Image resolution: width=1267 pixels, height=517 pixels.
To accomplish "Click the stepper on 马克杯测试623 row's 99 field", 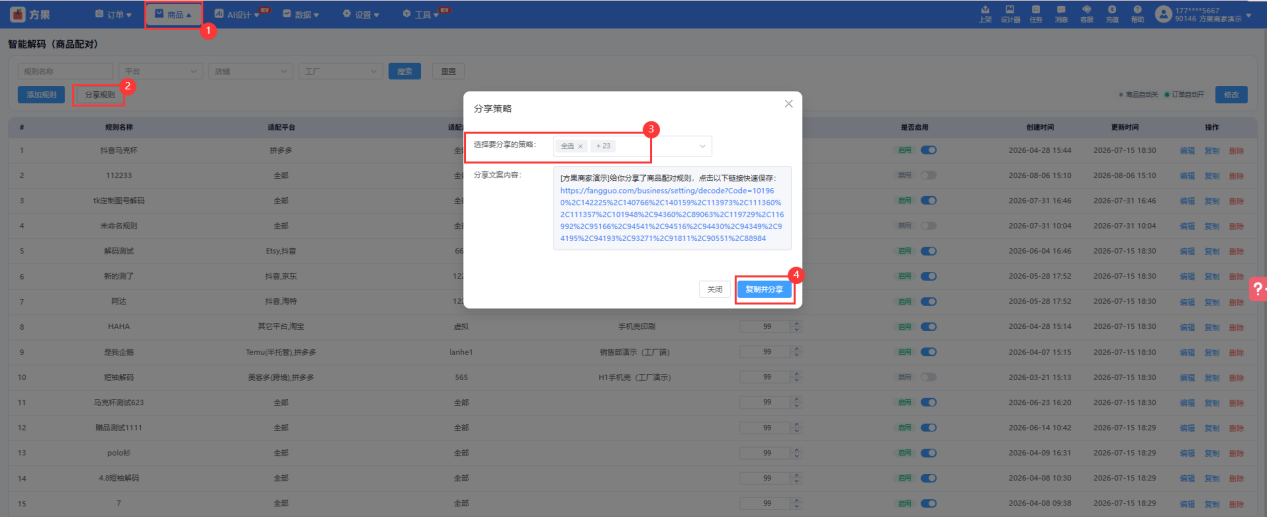I will pyautogui.click(x=795, y=402).
